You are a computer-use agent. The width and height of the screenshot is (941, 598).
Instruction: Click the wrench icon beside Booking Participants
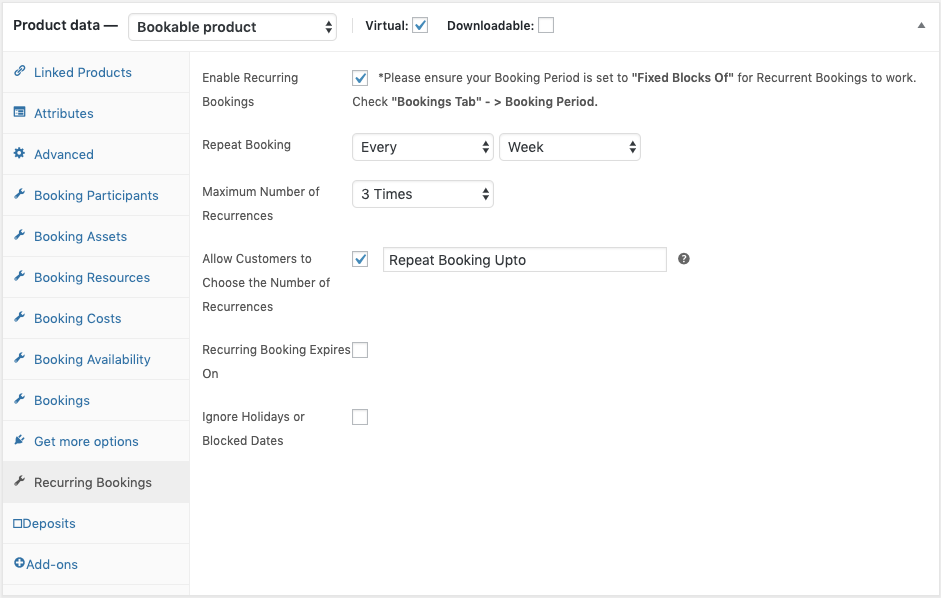coord(20,194)
